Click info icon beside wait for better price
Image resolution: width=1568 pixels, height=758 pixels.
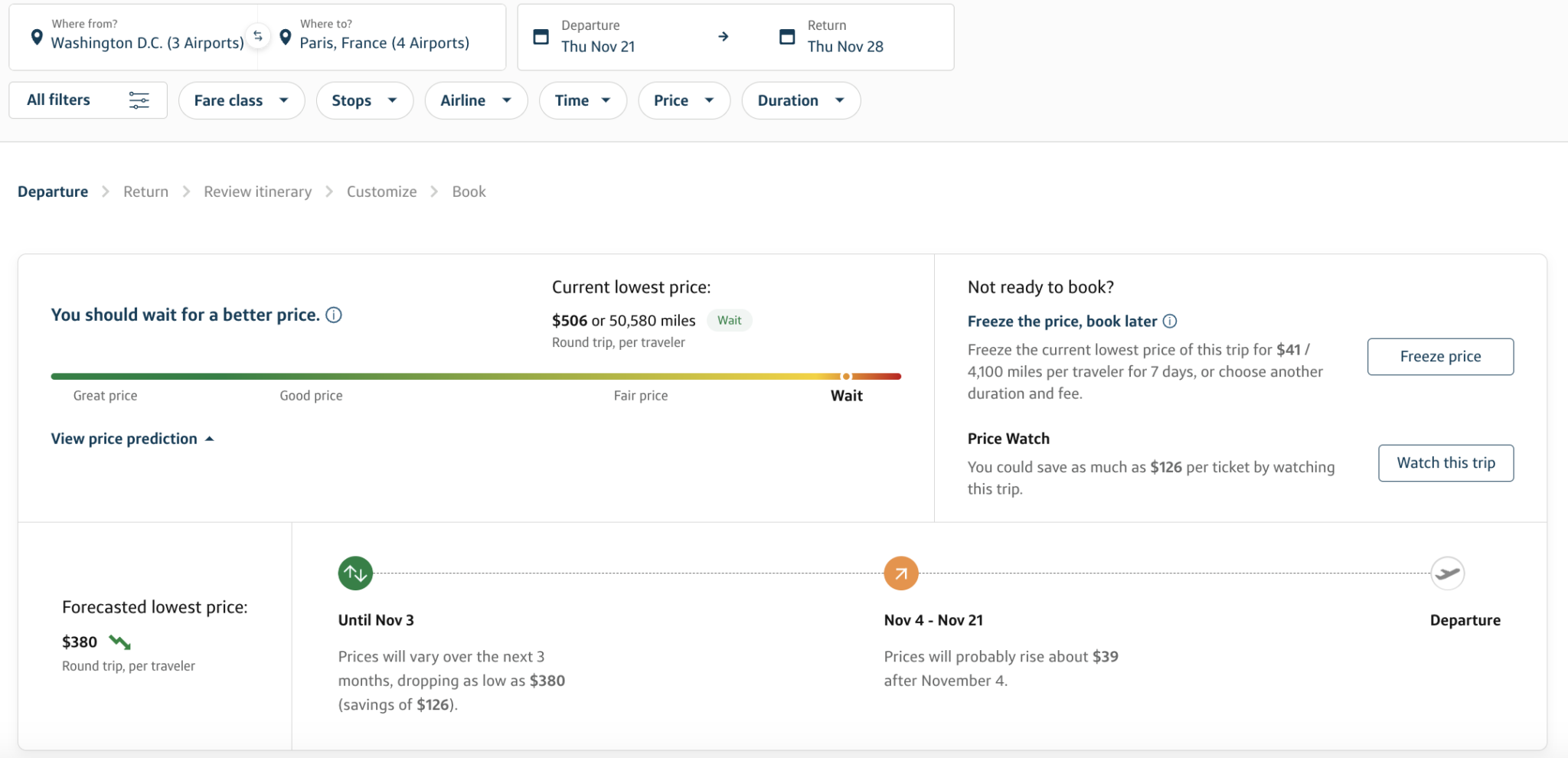[x=334, y=315]
